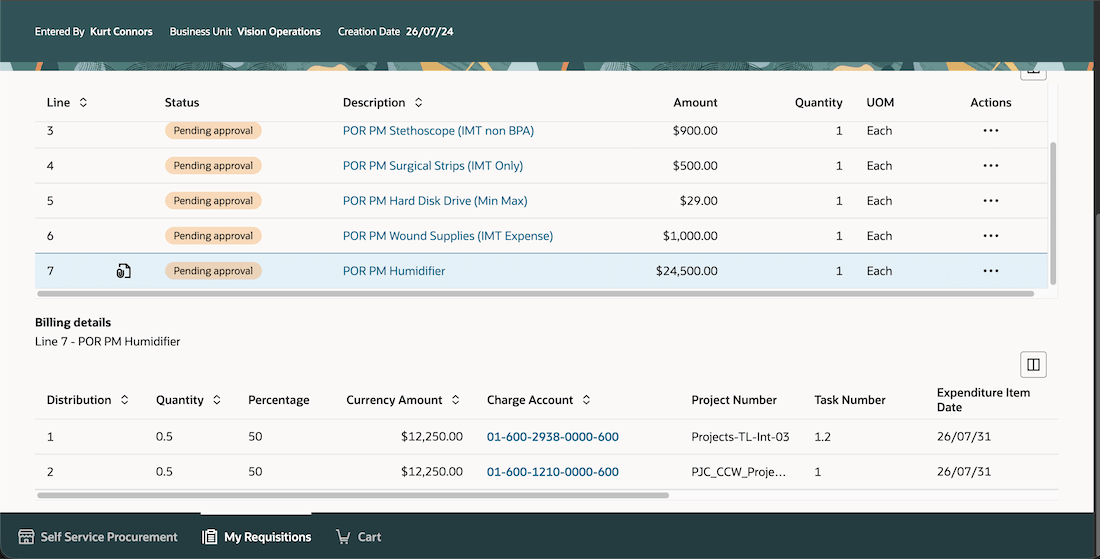Open charge account 01-600-2938-0000-600
Screen dimensions: 1100x559
click(x=553, y=437)
